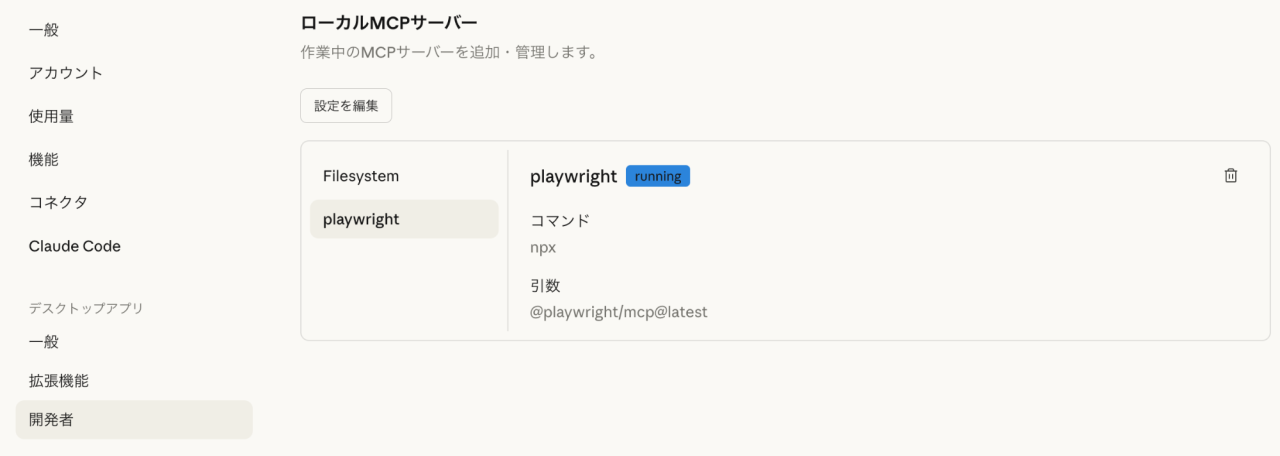Go to the 使用量 settings section
The height and width of the screenshot is (456, 1280).
51,116
